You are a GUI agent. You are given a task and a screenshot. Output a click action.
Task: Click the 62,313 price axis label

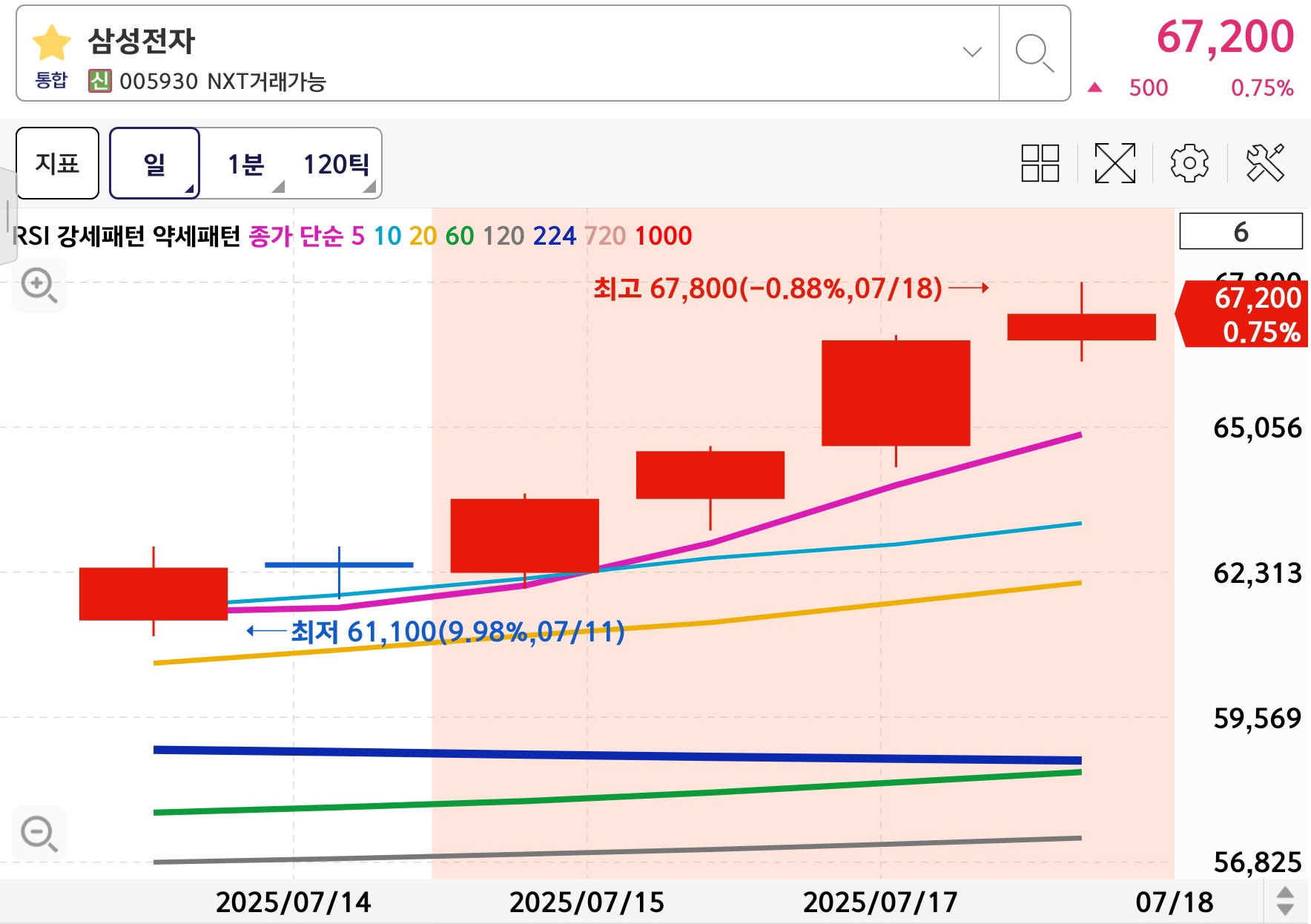point(1258,572)
